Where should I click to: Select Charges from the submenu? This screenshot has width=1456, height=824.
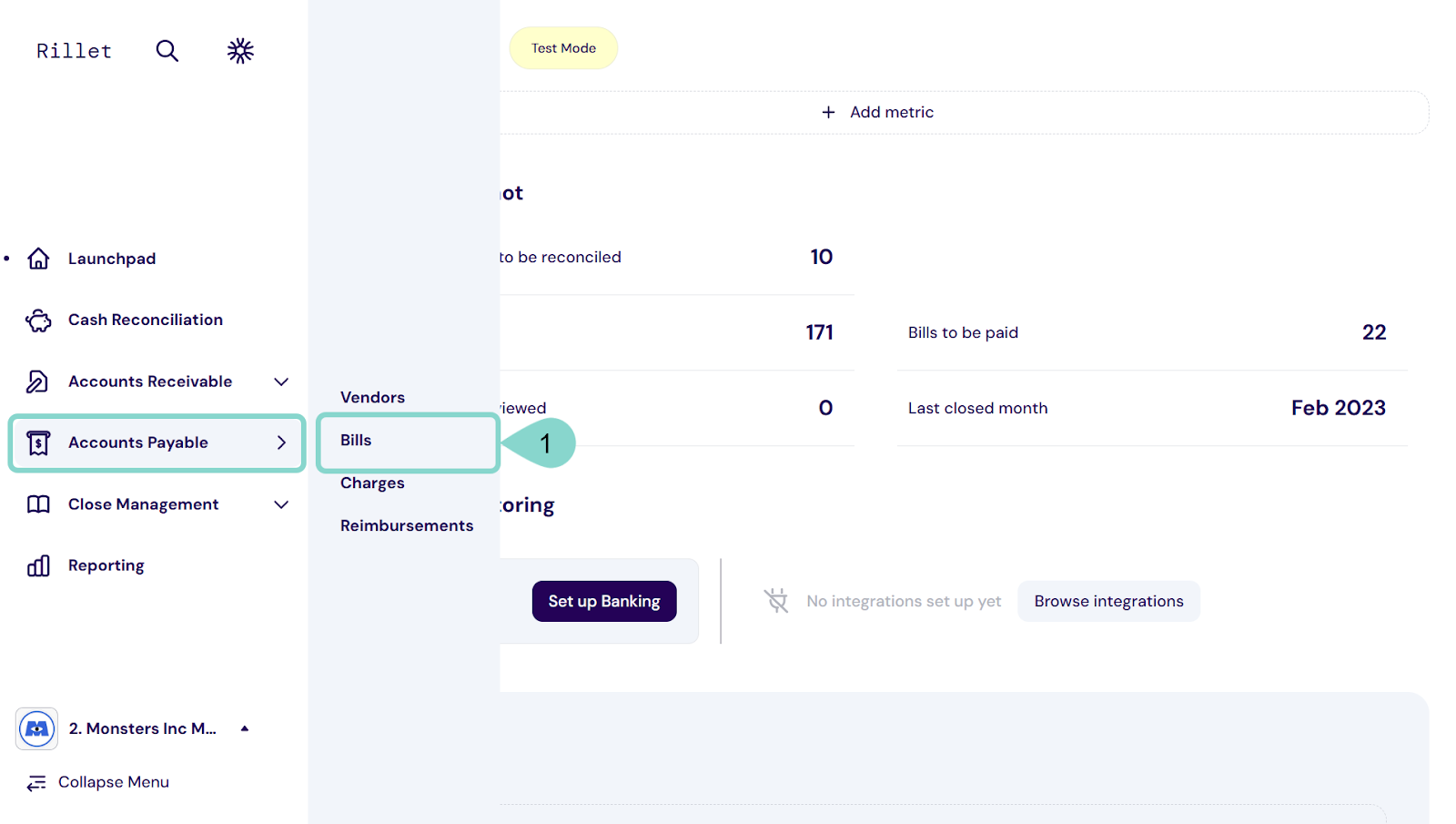[372, 483]
